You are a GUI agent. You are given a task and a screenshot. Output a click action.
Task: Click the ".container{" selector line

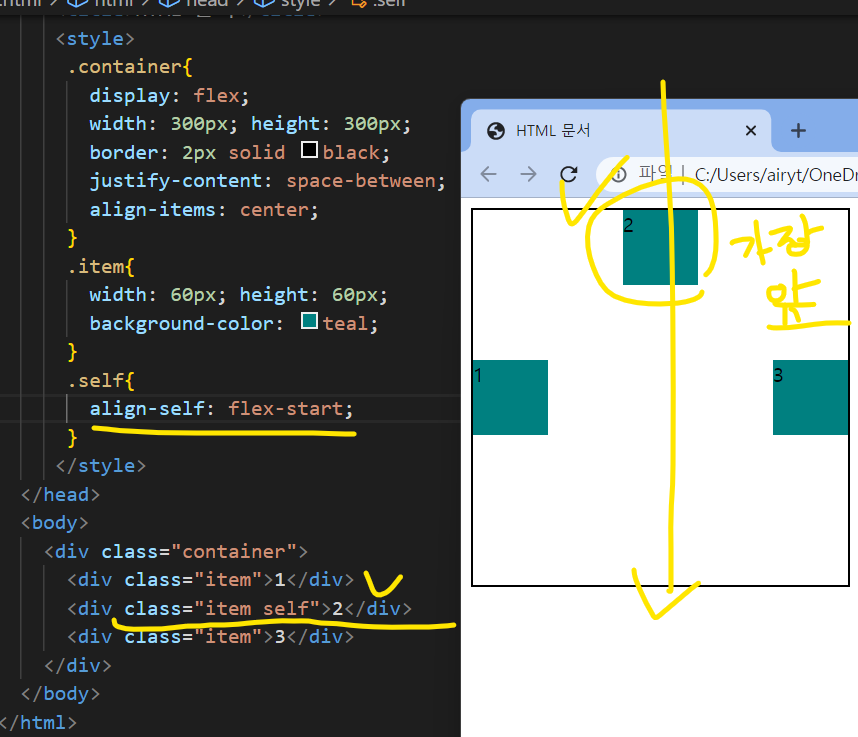[x=130, y=67]
